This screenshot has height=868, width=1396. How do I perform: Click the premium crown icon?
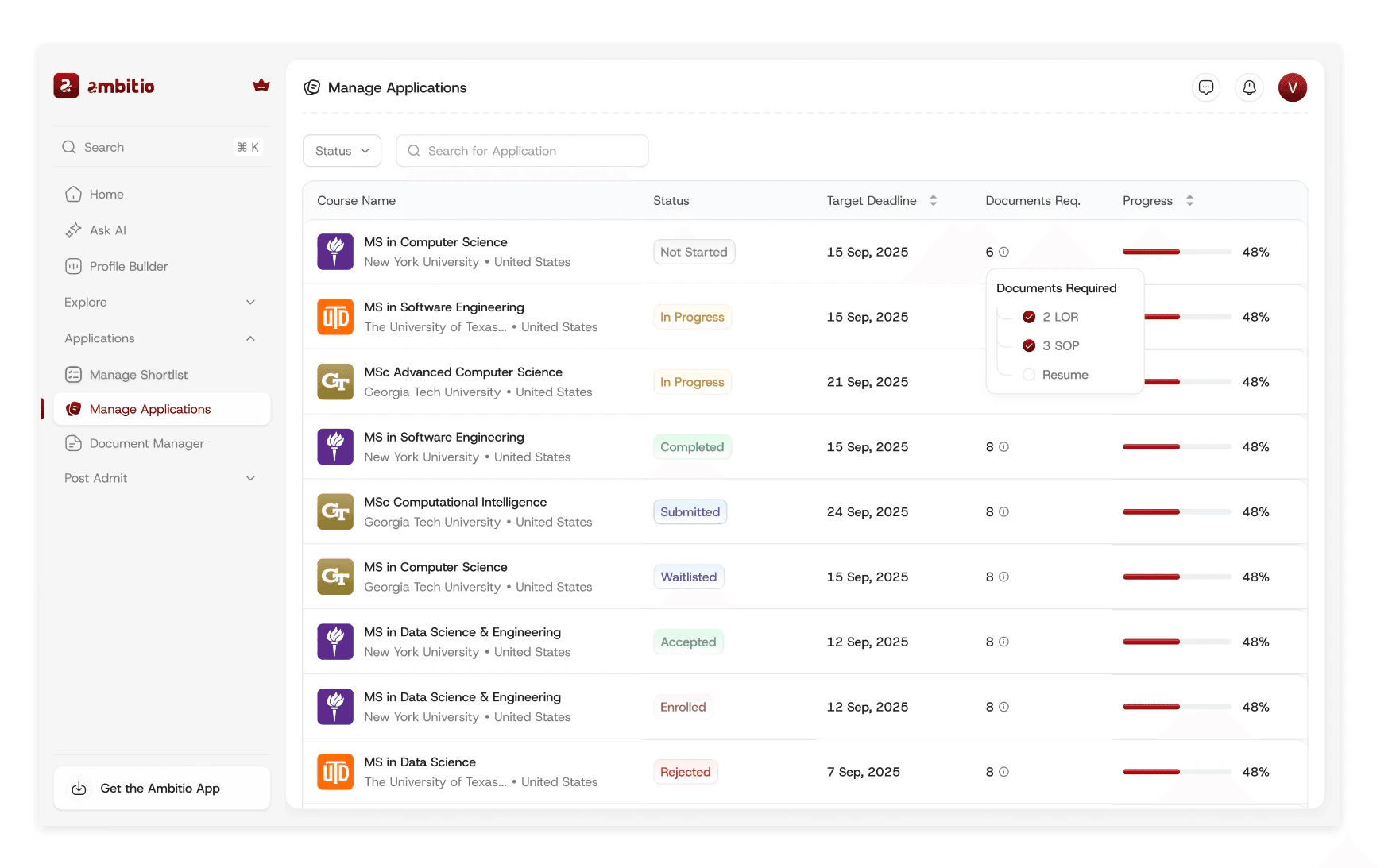[261, 86]
